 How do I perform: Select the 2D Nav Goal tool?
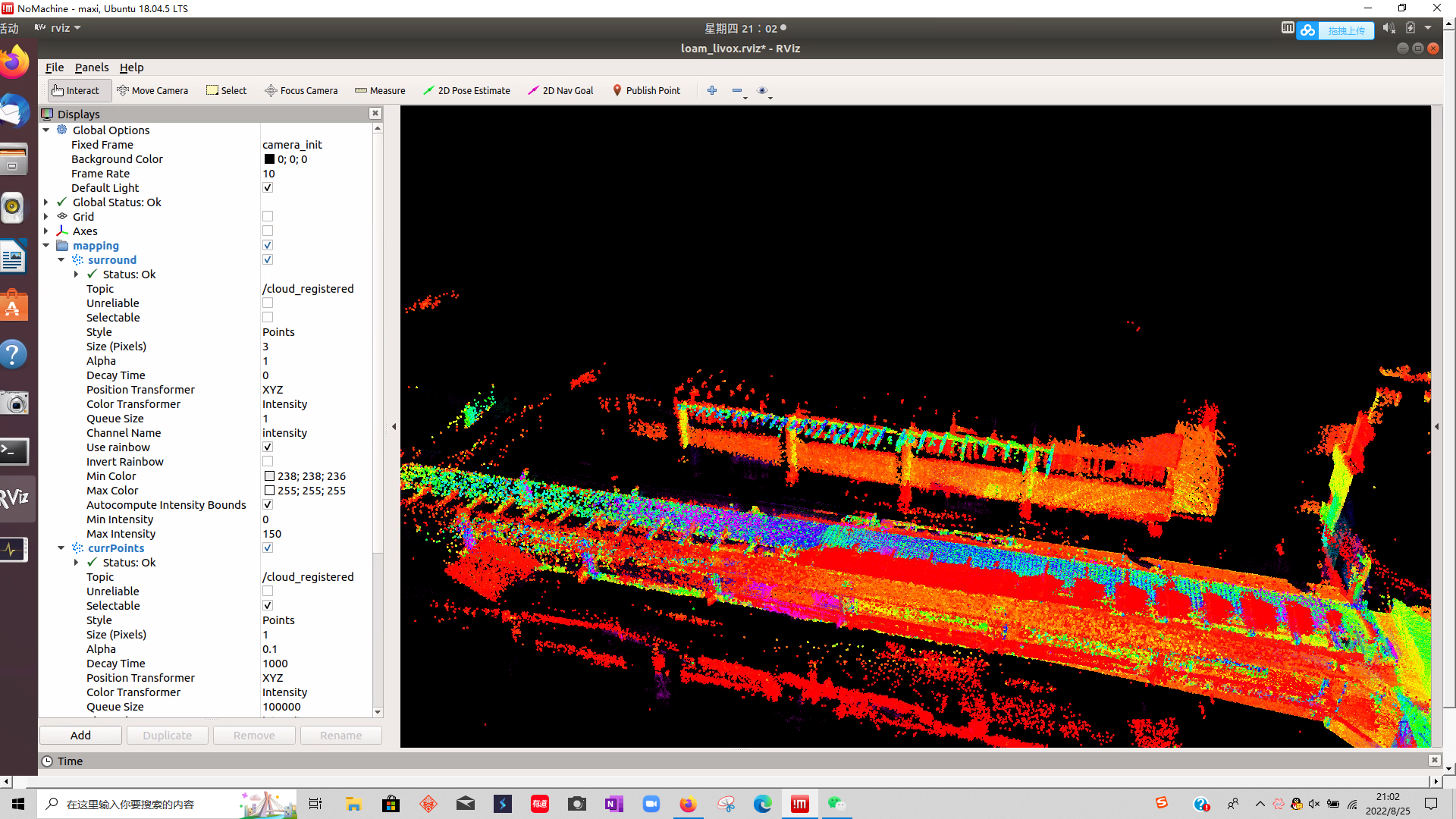click(x=560, y=90)
